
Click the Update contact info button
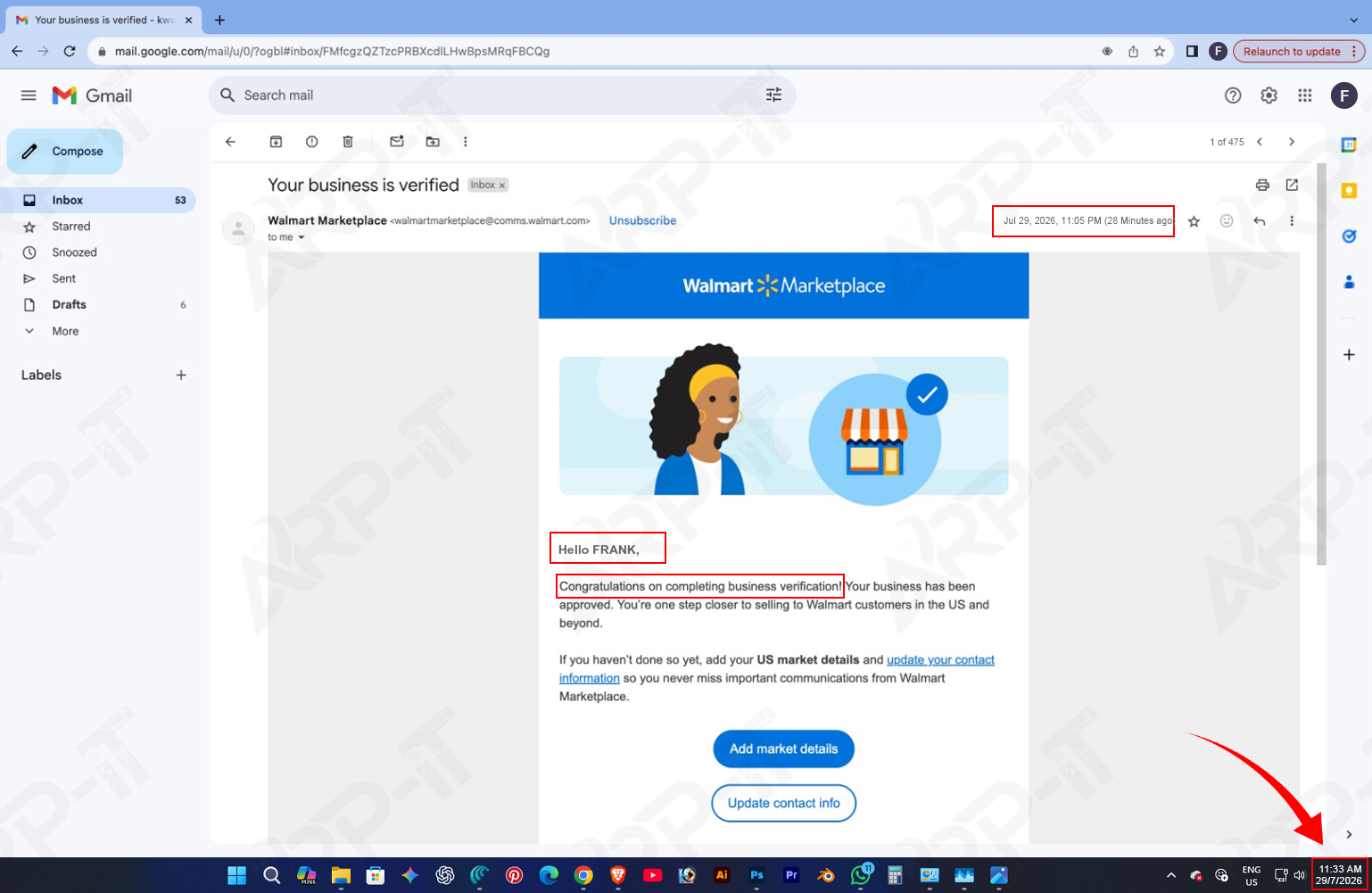783,803
